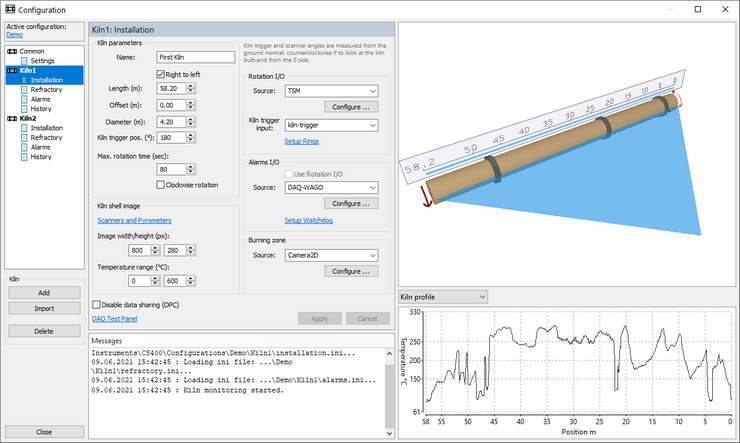This screenshot has width=740, height=443.
Task: Click Messages scrollbar down arrow
Action: coord(389,433)
